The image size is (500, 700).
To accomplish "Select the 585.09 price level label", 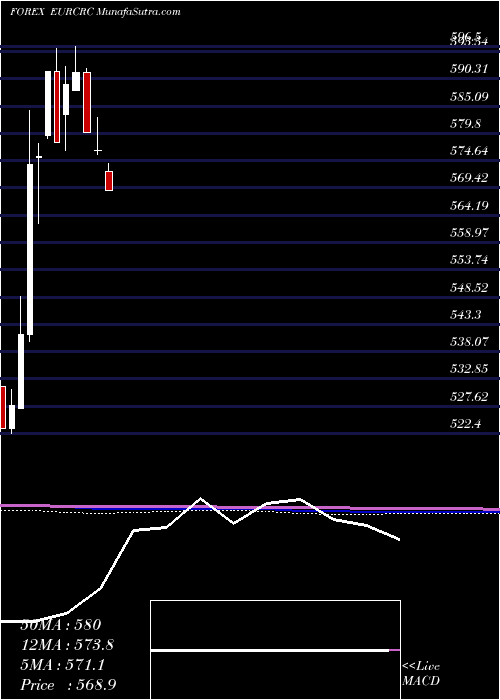I will [468, 96].
